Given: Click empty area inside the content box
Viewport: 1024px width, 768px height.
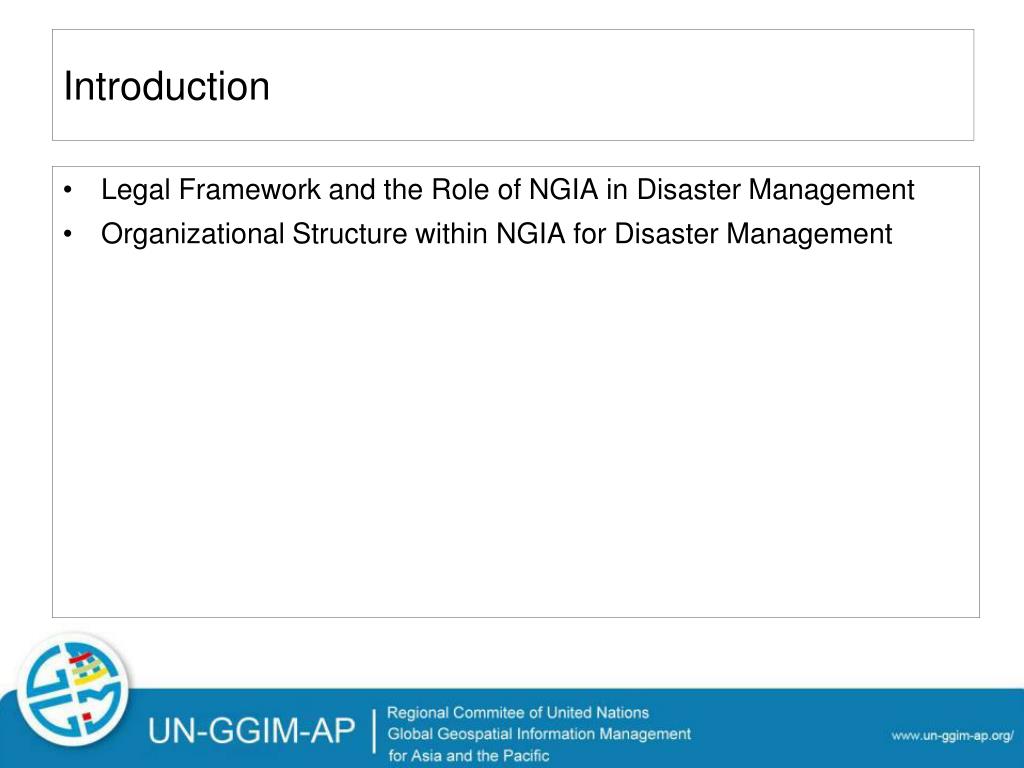Looking at the screenshot, I should click(516, 431).
